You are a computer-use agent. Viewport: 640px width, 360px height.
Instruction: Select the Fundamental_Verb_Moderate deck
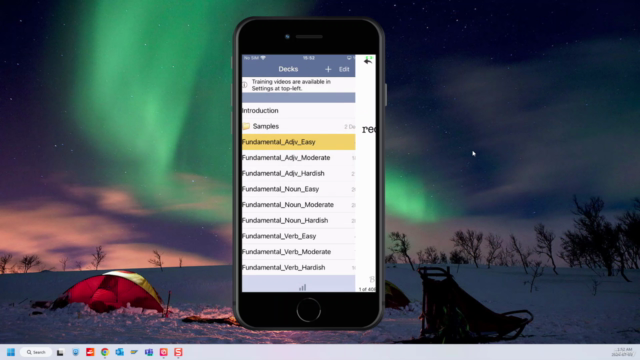298,252
